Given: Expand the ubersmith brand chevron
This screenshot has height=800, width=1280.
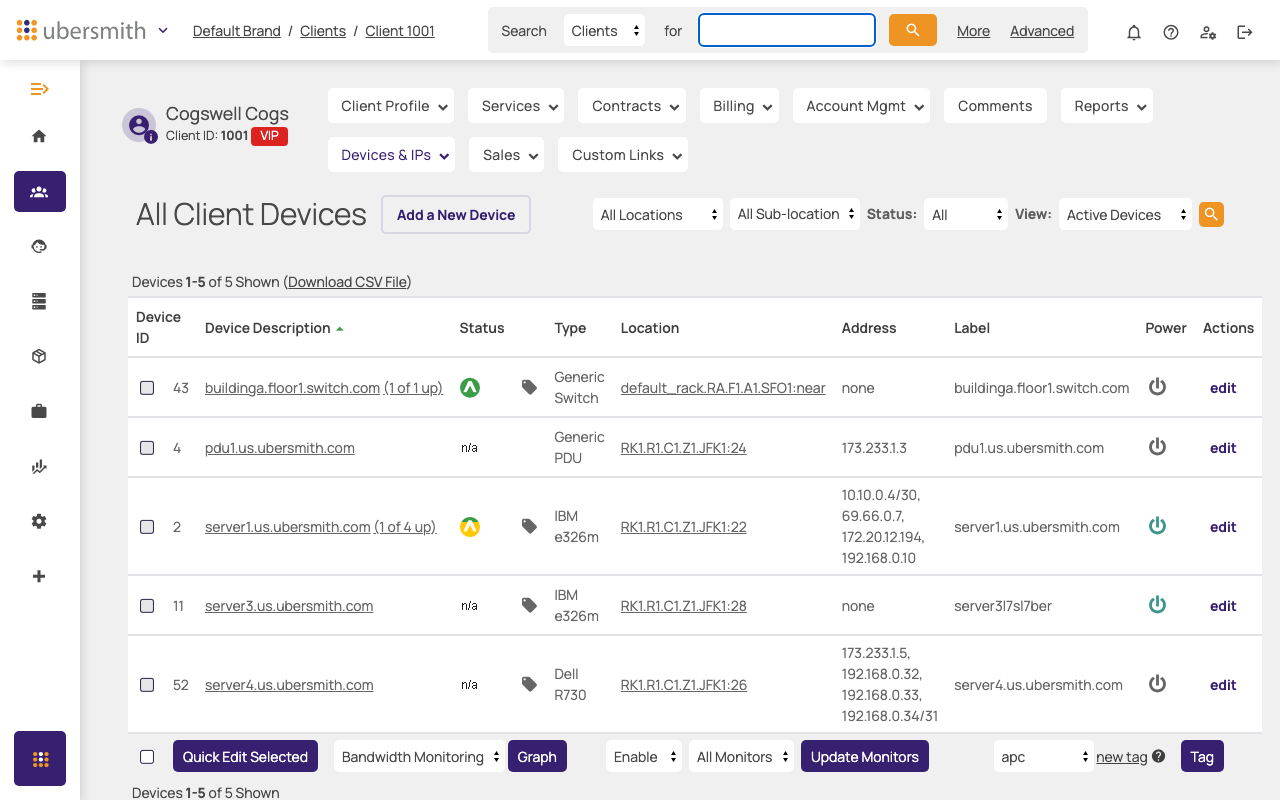Looking at the screenshot, I should (163, 31).
